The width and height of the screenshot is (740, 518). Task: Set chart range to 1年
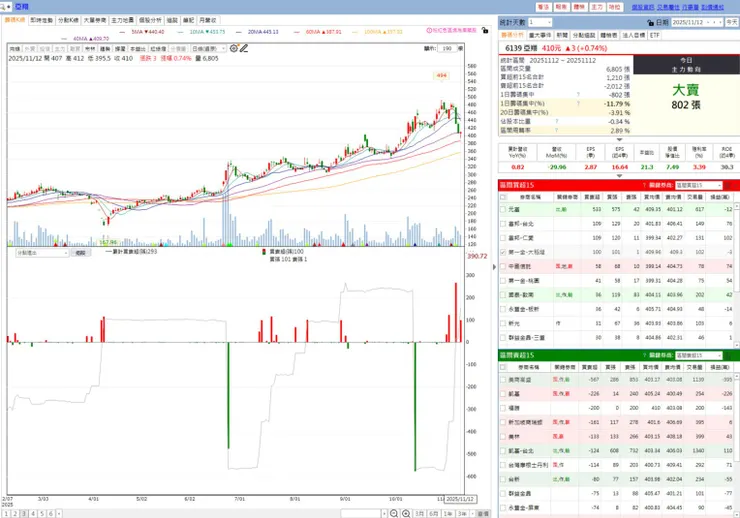(x=448, y=514)
